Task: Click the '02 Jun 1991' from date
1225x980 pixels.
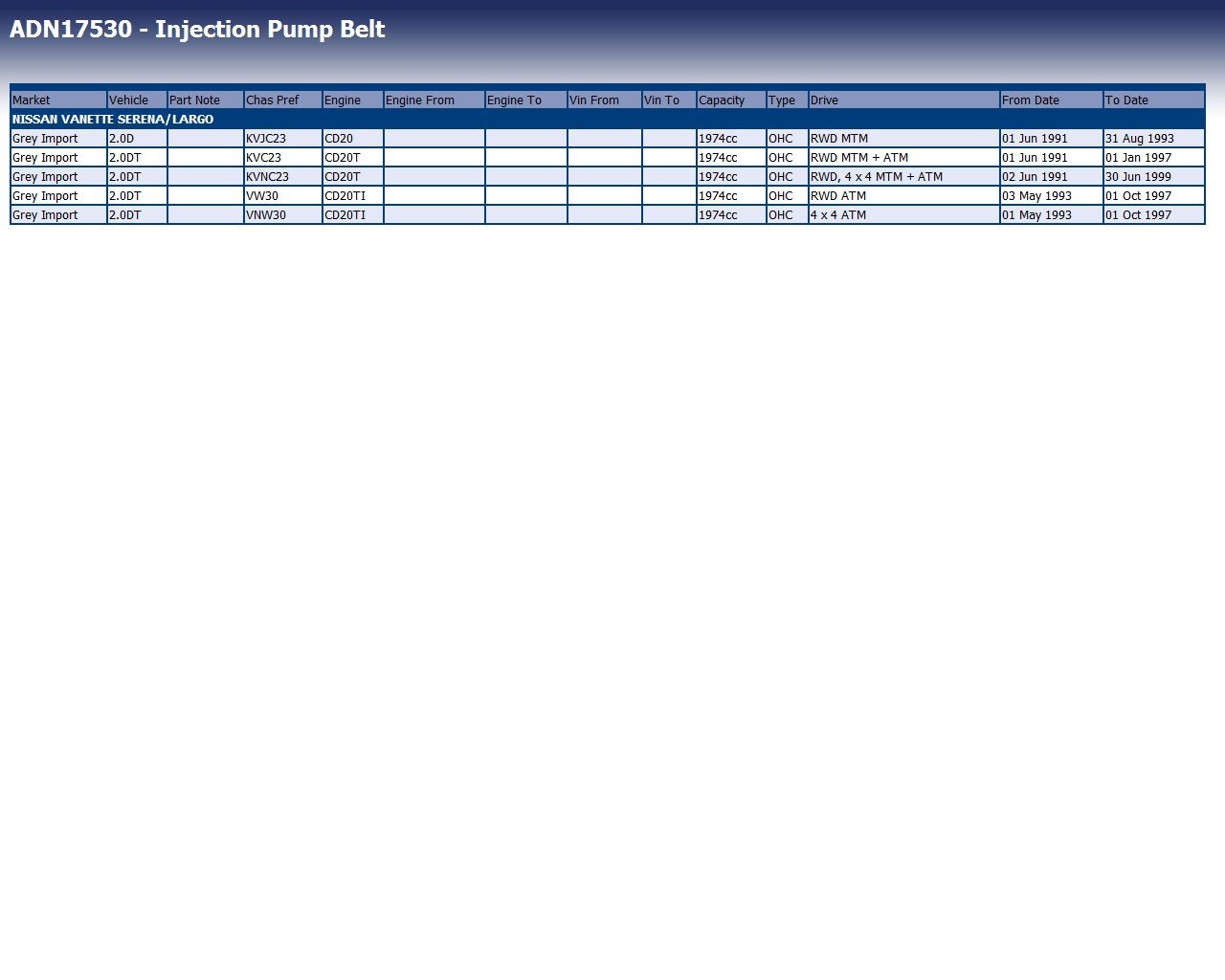Action: (x=1052, y=176)
